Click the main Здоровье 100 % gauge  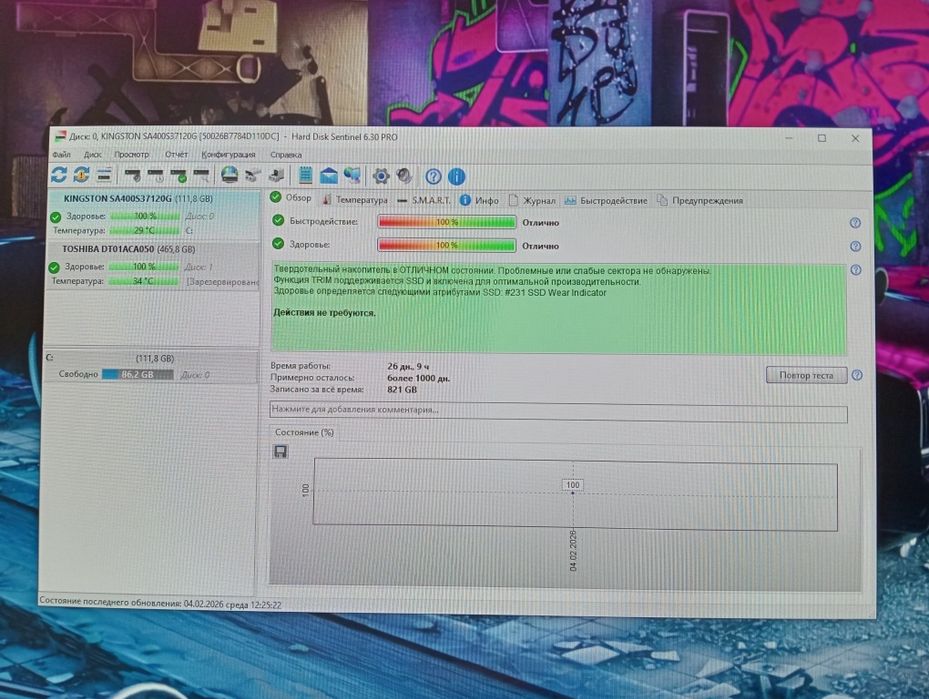tap(447, 245)
